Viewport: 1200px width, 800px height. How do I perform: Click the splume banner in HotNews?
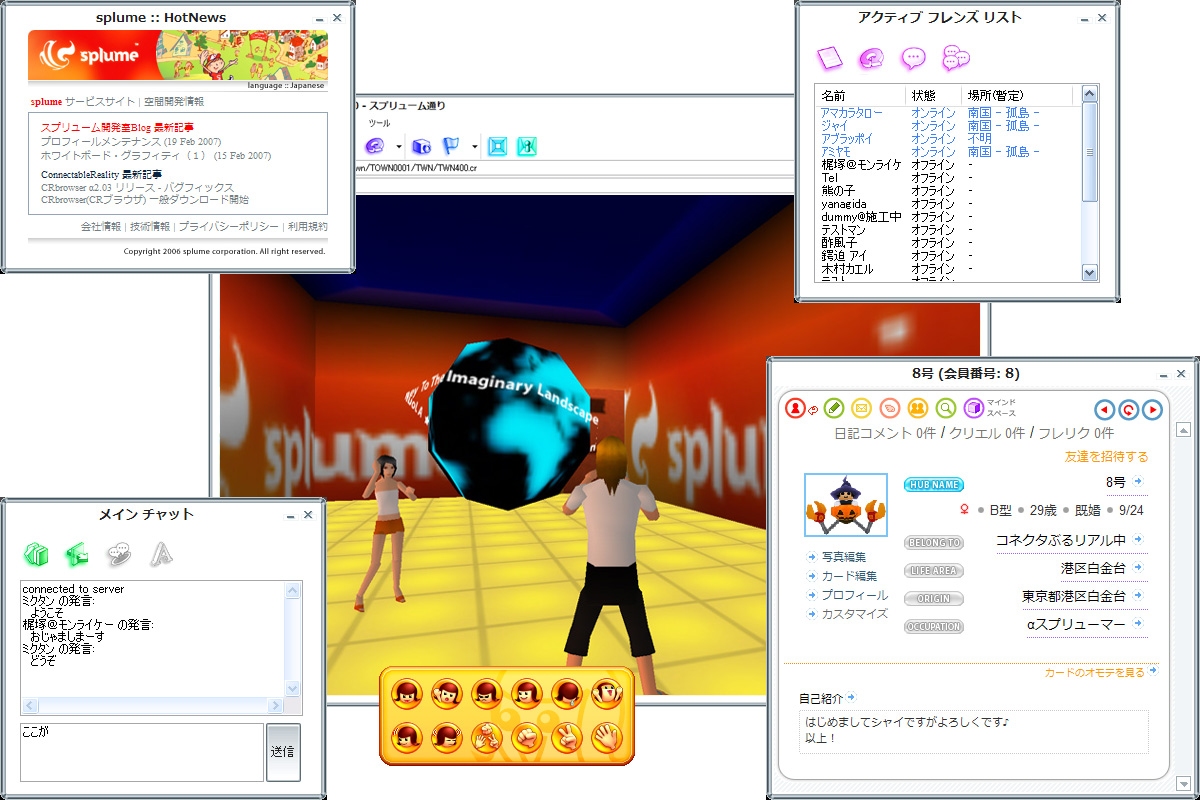(x=178, y=56)
